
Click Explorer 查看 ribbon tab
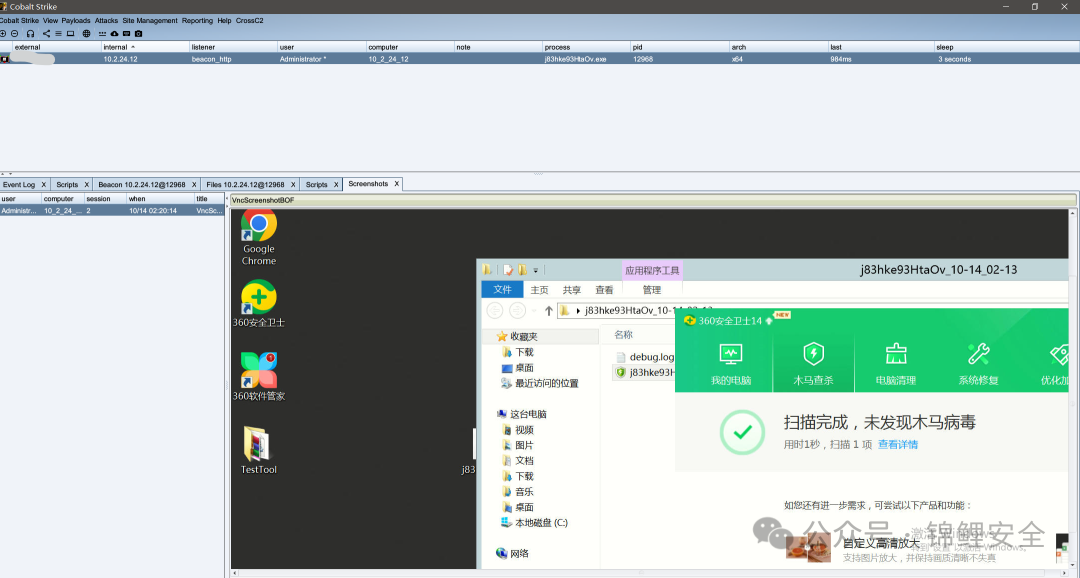604,290
